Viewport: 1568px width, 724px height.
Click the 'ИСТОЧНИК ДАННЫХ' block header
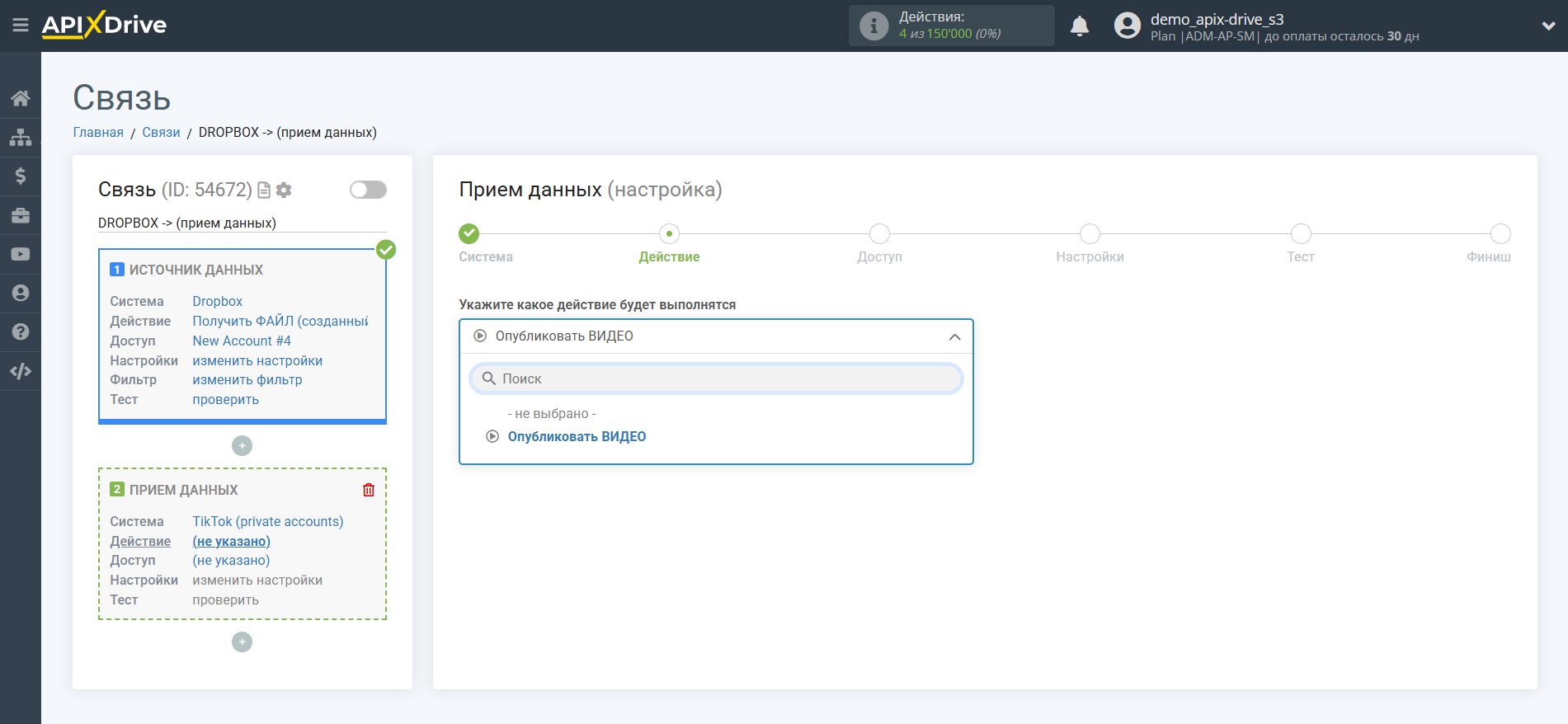click(x=196, y=270)
